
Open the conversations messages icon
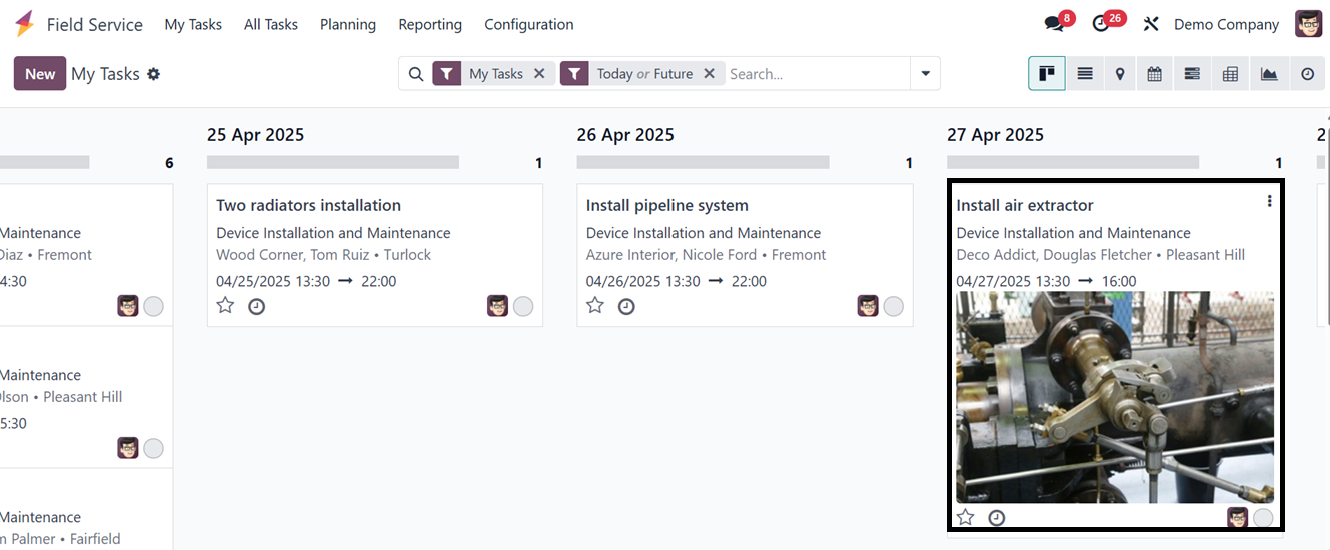(1054, 24)
